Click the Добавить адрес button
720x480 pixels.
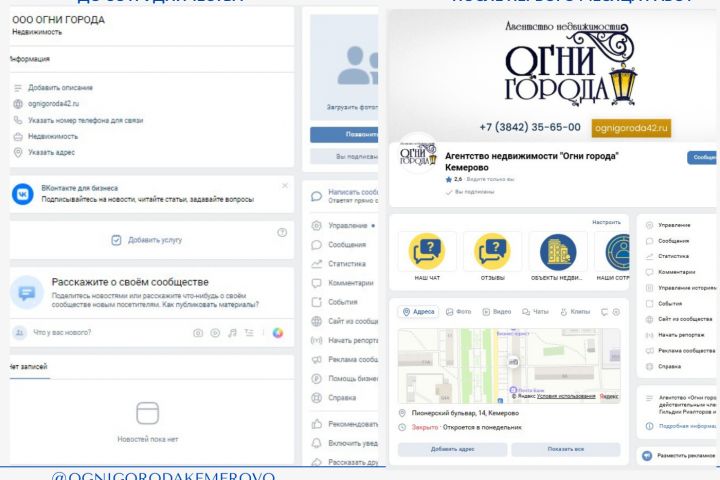[x=452, y=449]
